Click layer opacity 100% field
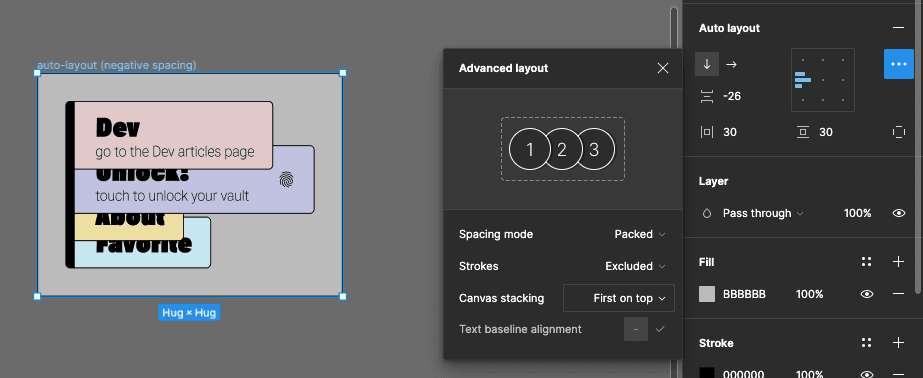923x378 pixels. coord(857,213)
